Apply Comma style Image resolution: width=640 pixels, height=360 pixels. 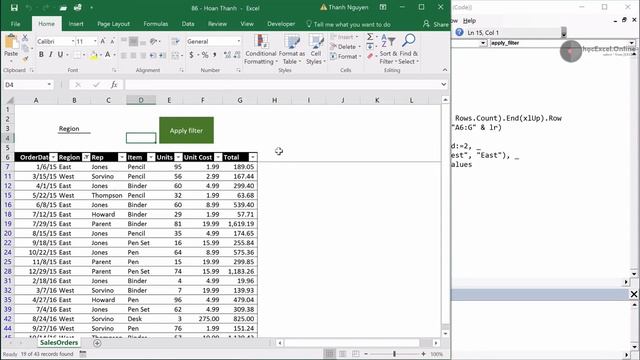pos(214,55)
